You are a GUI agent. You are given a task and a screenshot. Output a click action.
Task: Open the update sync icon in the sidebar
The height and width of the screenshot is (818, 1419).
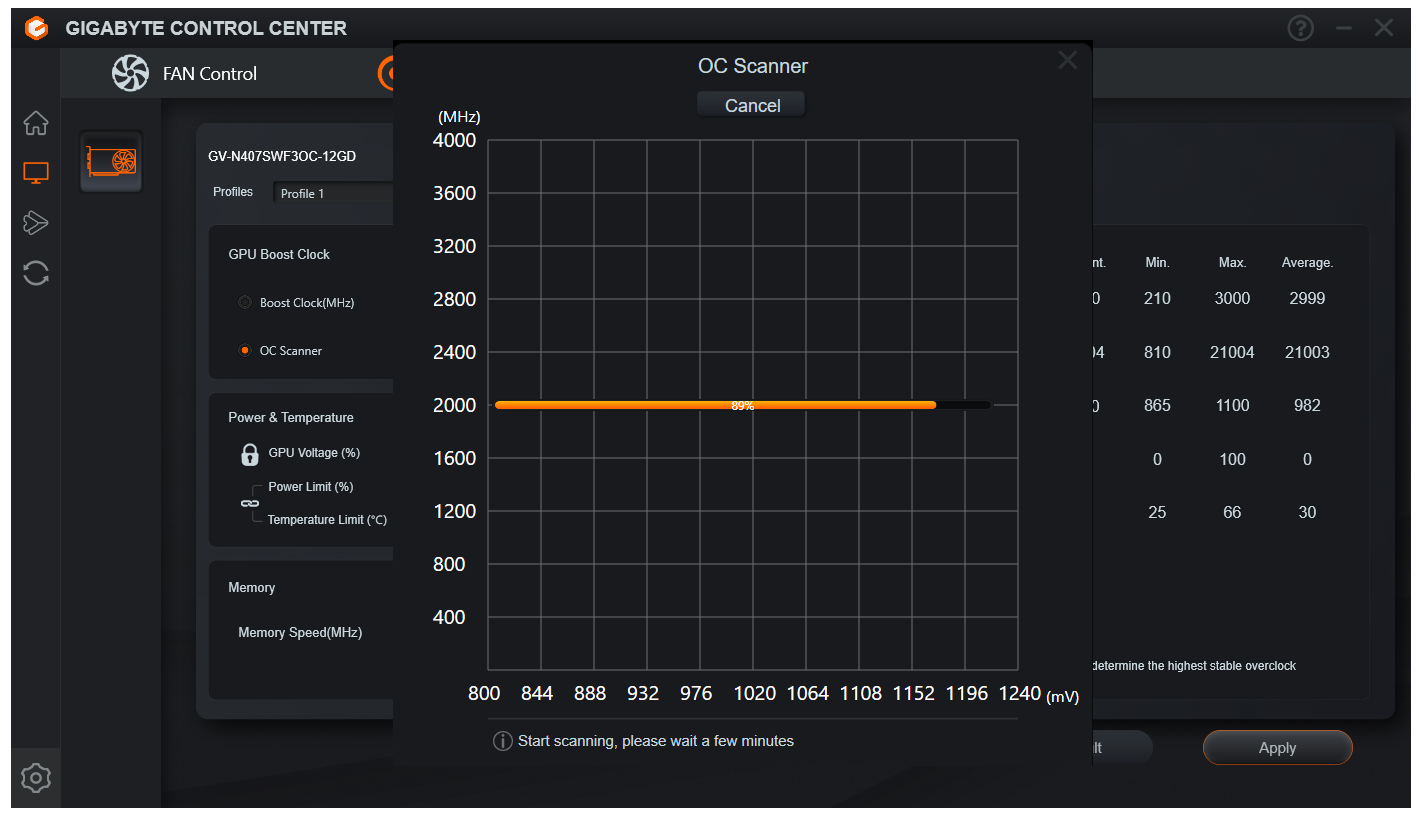pos(36,273)
